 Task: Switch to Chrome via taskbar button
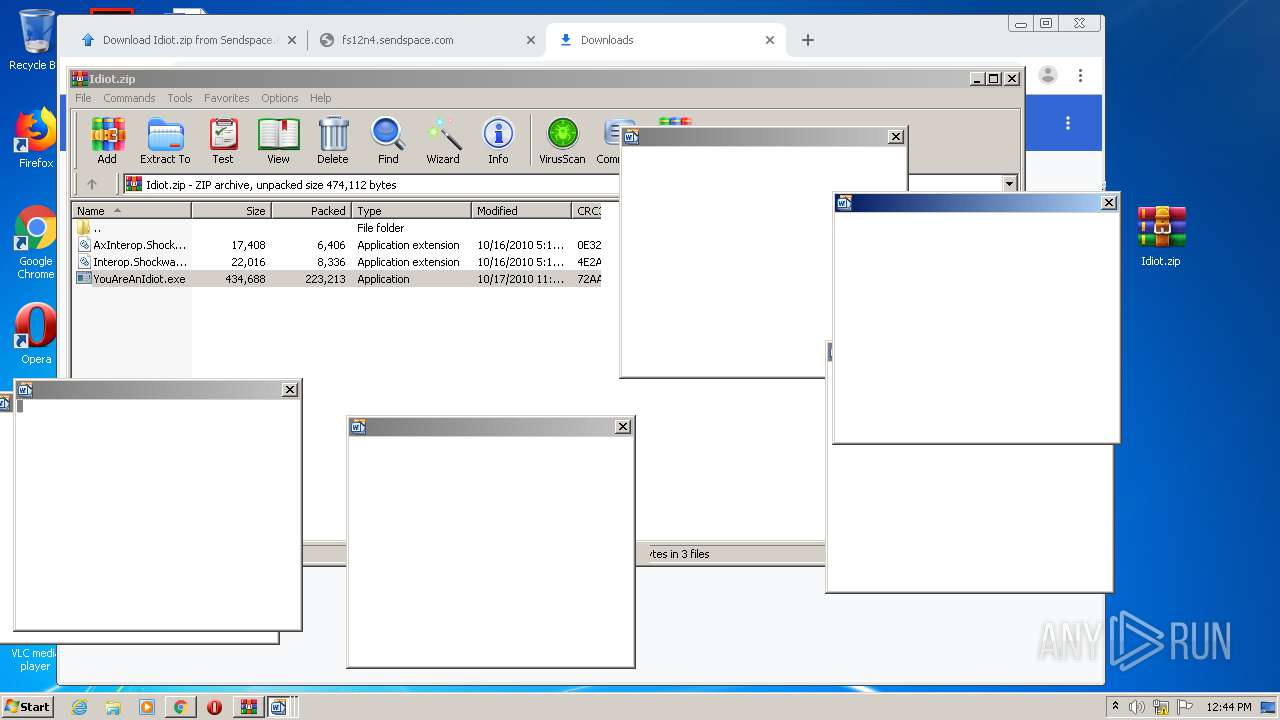click(x=180, y=707)
